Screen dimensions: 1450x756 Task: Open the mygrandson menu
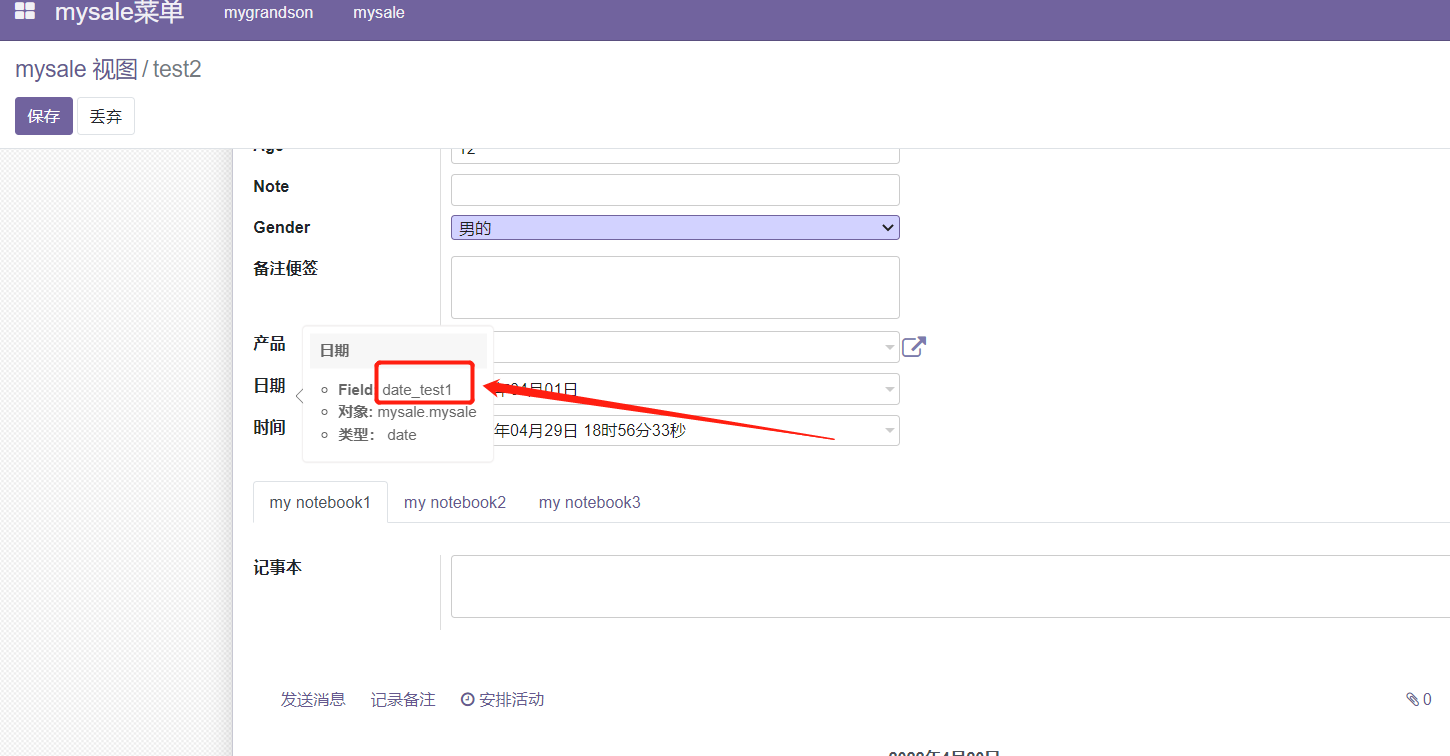point(268,13)
